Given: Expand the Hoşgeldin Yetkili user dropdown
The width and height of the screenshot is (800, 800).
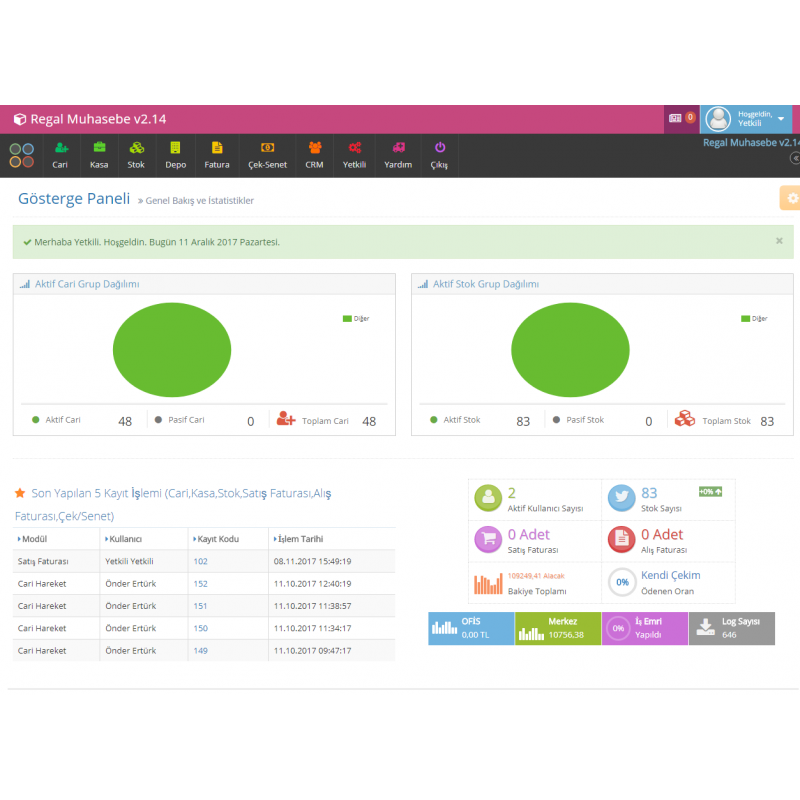Looking at the screenshot, I should [x=780, y=119].
